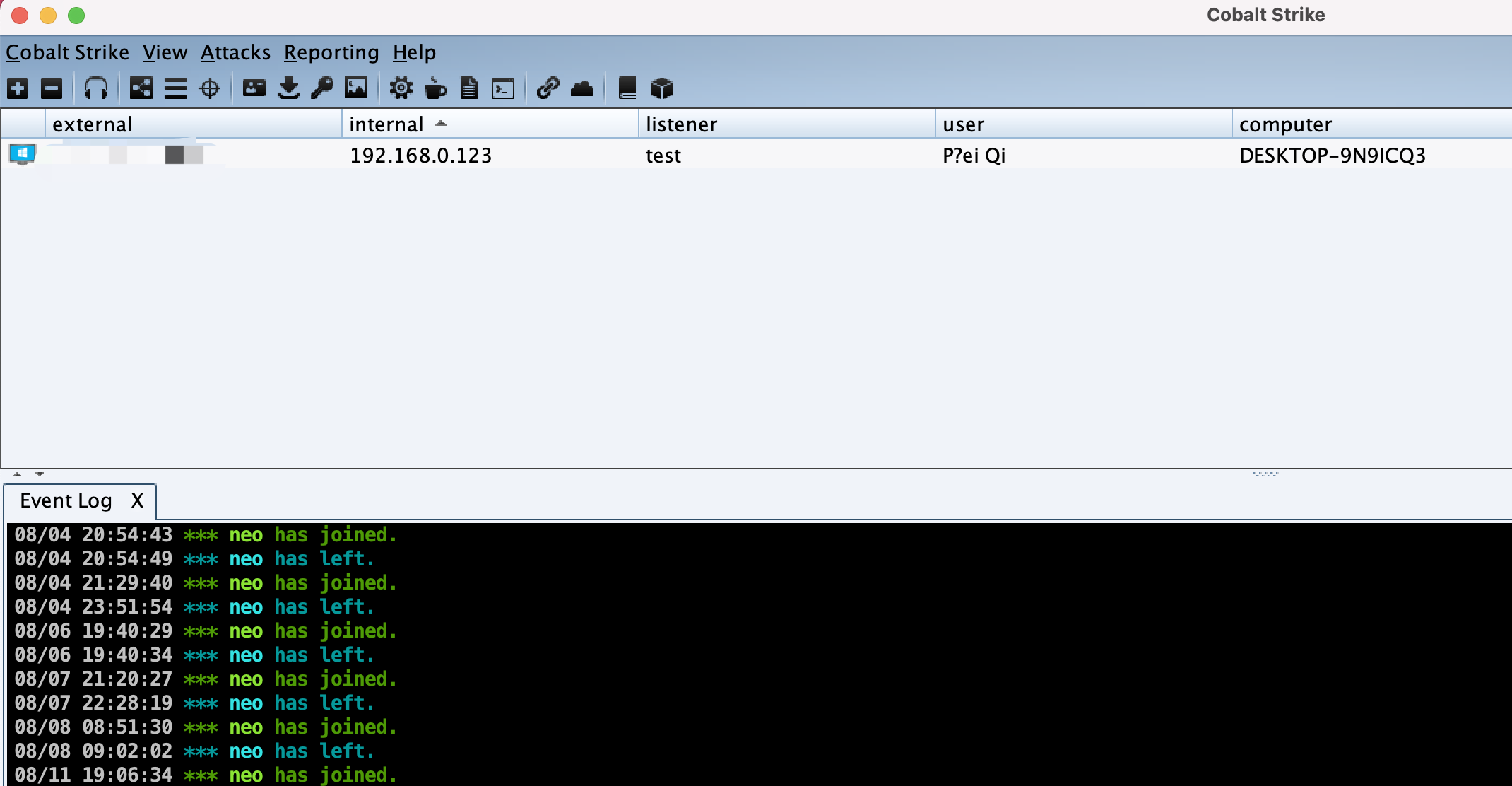Click the connect to team server plus icon
Screen dimensions: 1512x786
(x=18, y=88)
